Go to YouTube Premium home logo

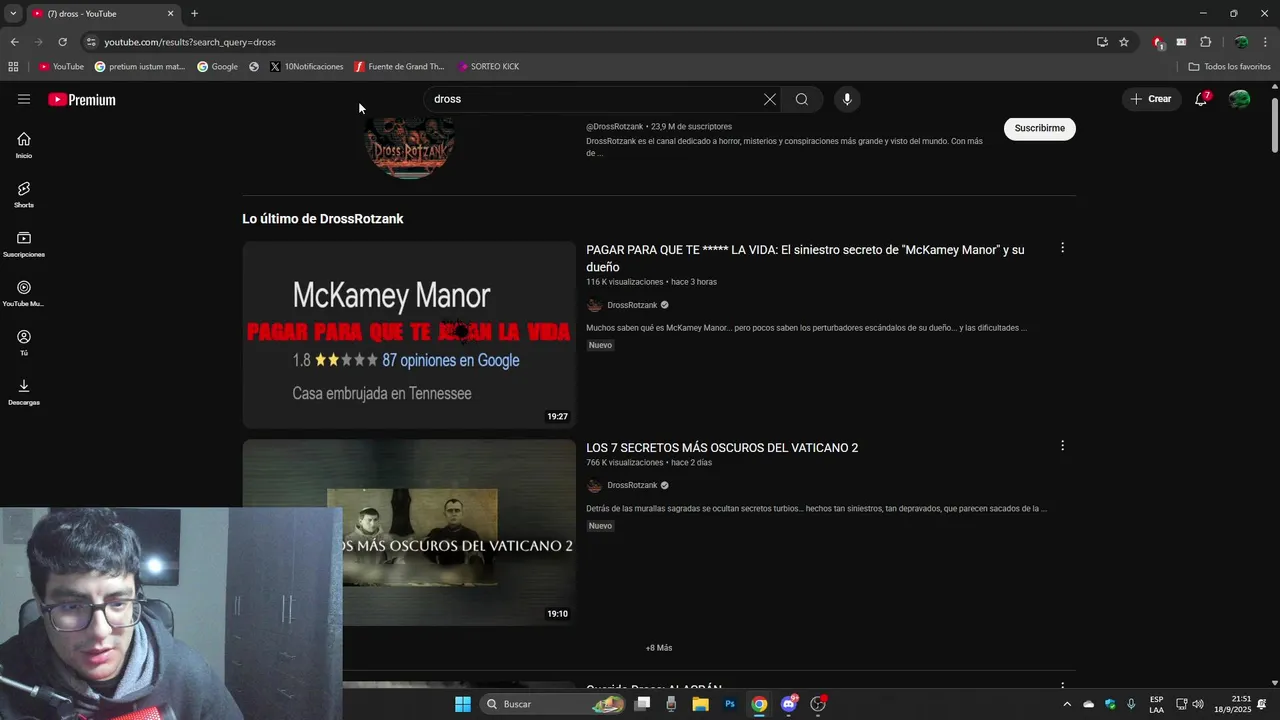tap(82, 99)
